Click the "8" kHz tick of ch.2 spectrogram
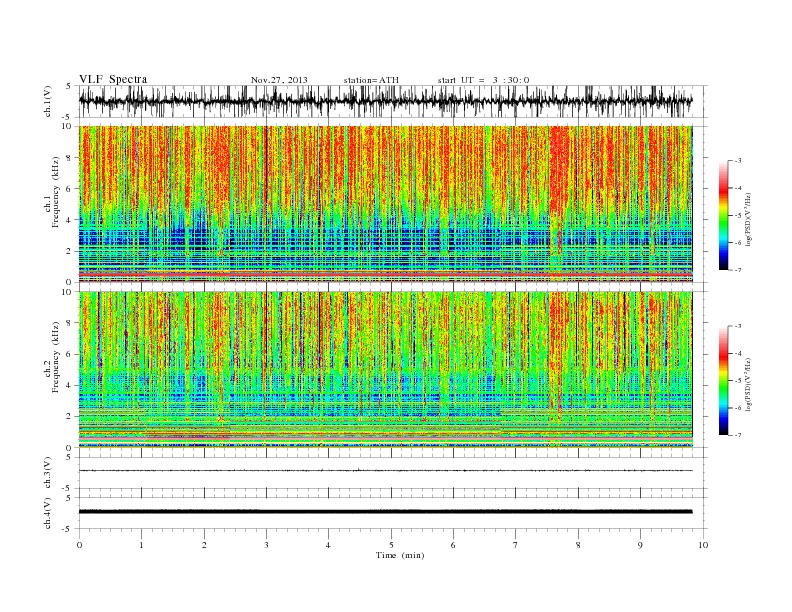This screenshot has width=792, height=612. (69, 323)
